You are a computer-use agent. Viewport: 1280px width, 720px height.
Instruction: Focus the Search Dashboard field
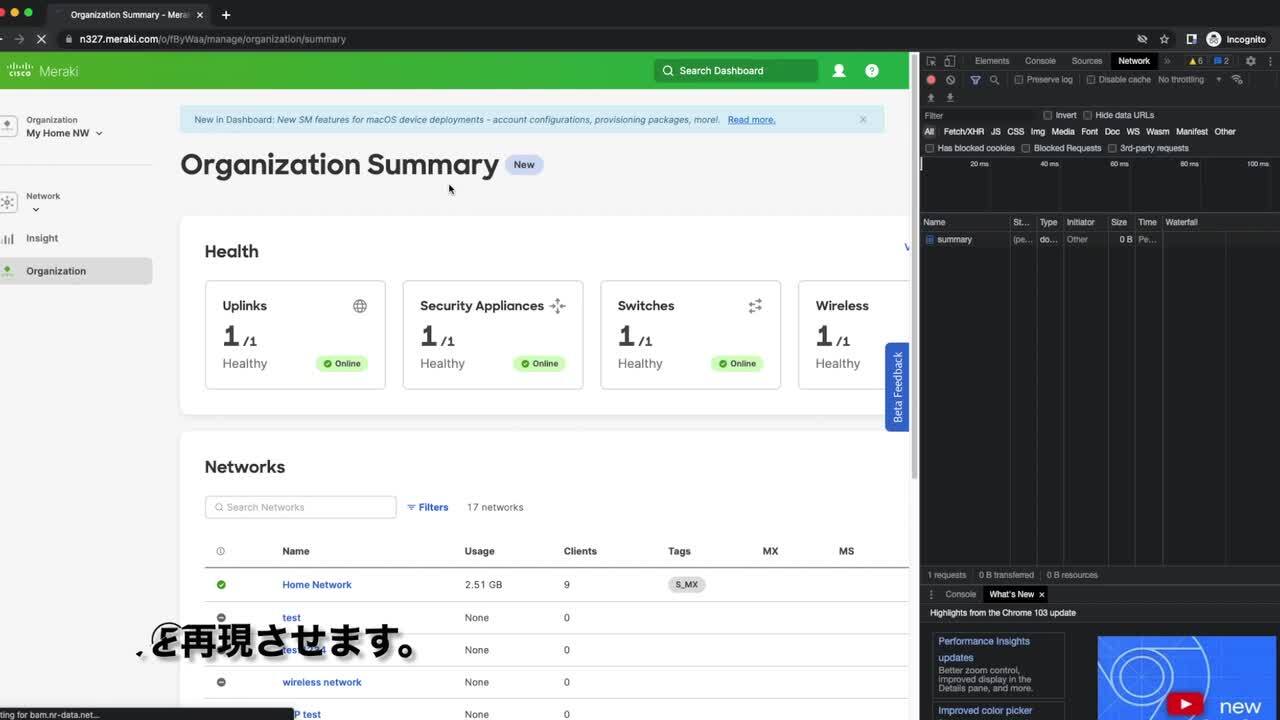[736, 71]
